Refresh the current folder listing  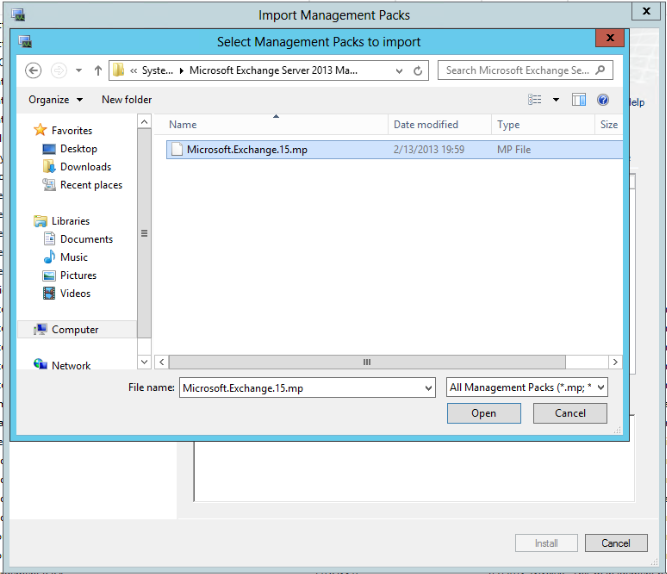point(418,71)
